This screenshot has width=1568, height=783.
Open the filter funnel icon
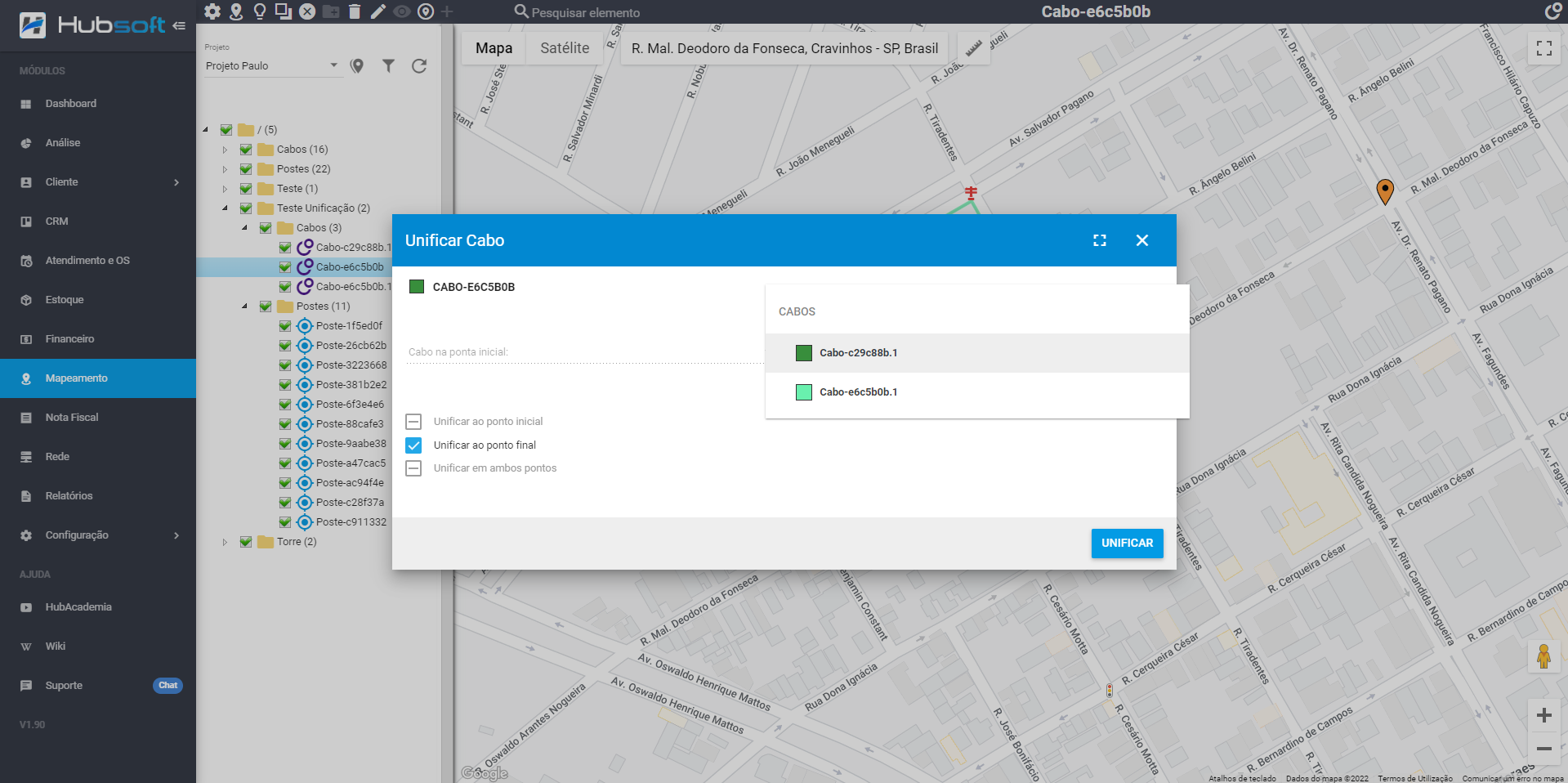[388, 66]
